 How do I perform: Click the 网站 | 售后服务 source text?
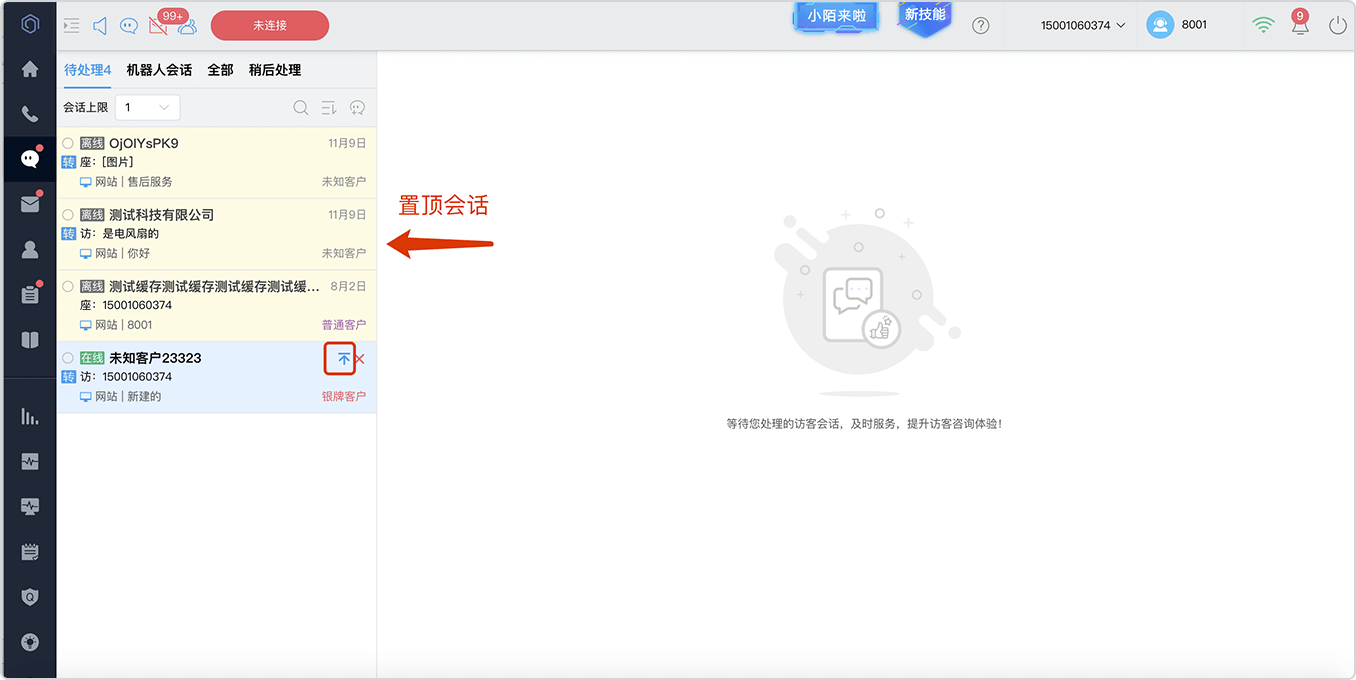[133, 182]
